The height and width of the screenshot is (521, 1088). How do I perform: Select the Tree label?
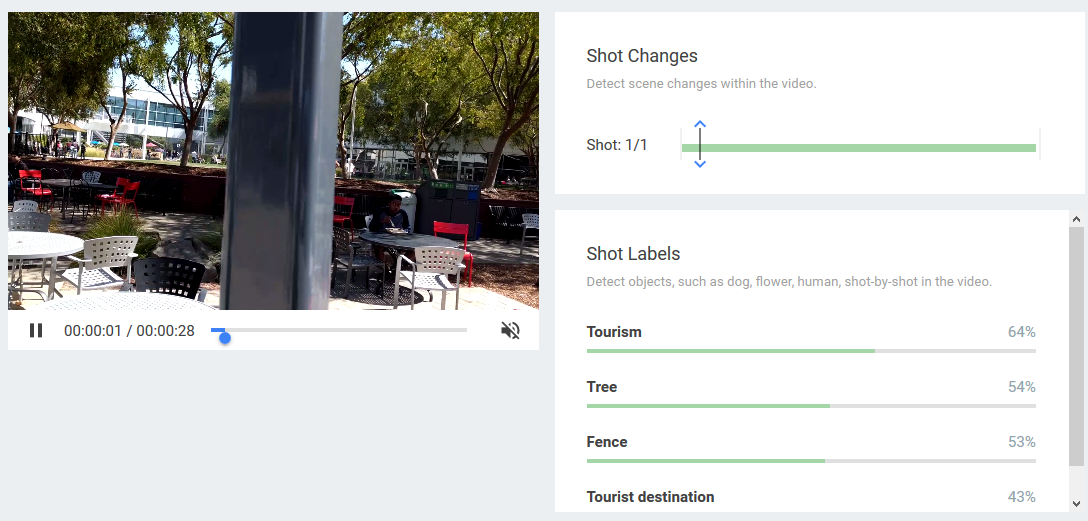[602, 387]
